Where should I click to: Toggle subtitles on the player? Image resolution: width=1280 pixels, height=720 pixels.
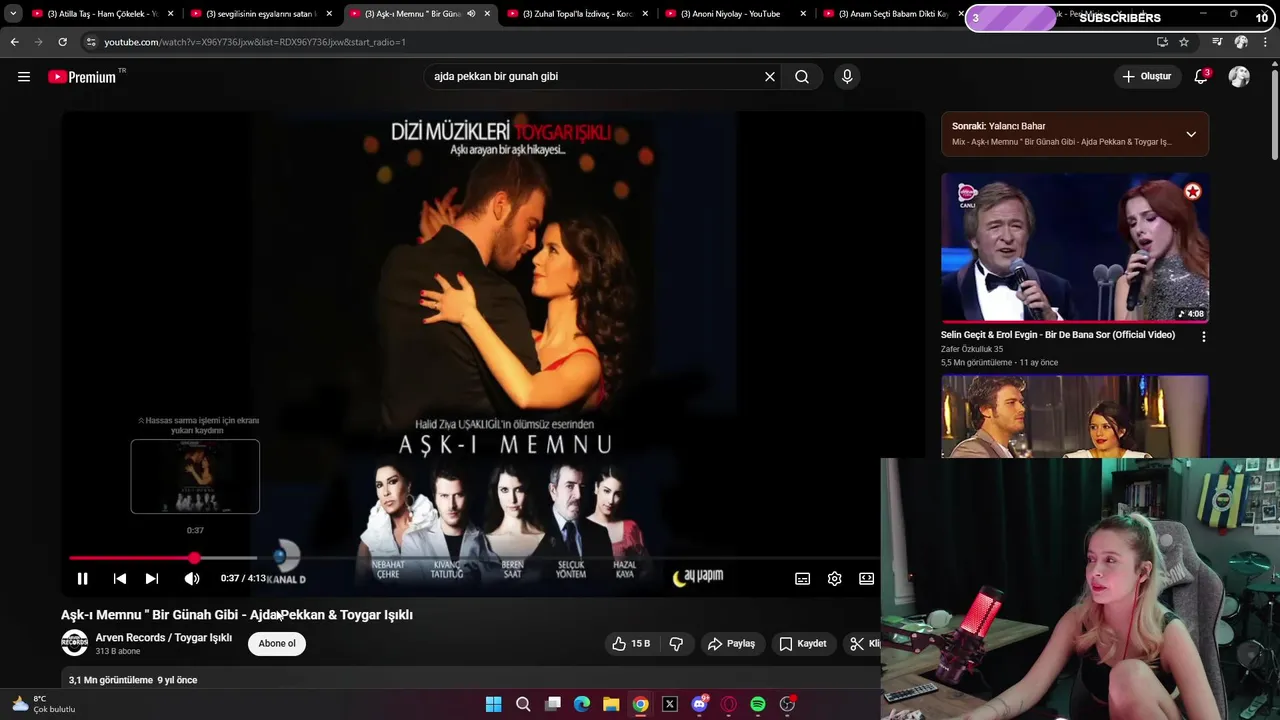(802, 578)
